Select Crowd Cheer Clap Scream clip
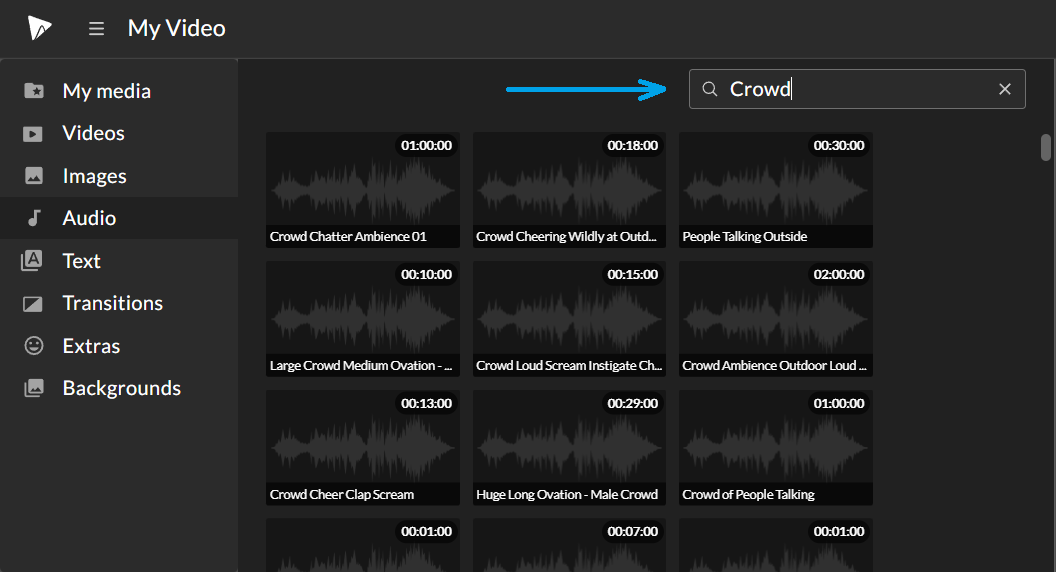Viewport: 1056px width, 572px height. (x=363, y=447)
